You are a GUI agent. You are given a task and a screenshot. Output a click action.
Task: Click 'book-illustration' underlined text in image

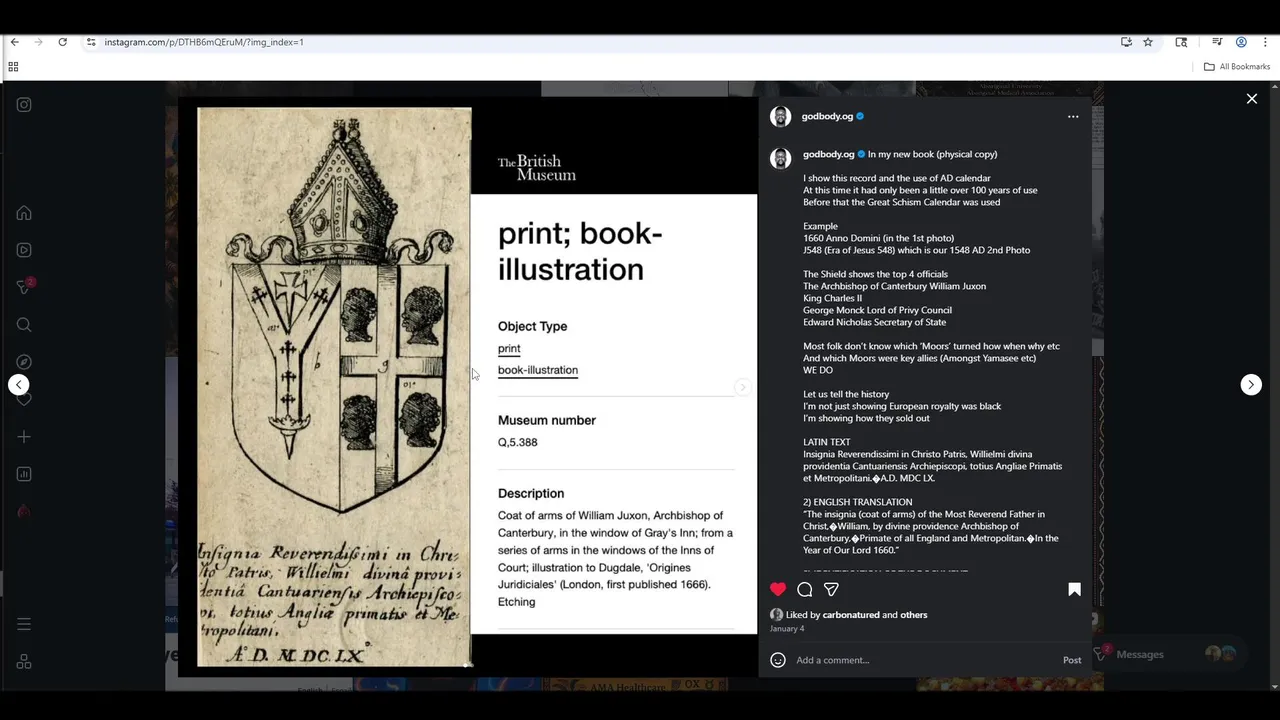click(x=538, y=370)
